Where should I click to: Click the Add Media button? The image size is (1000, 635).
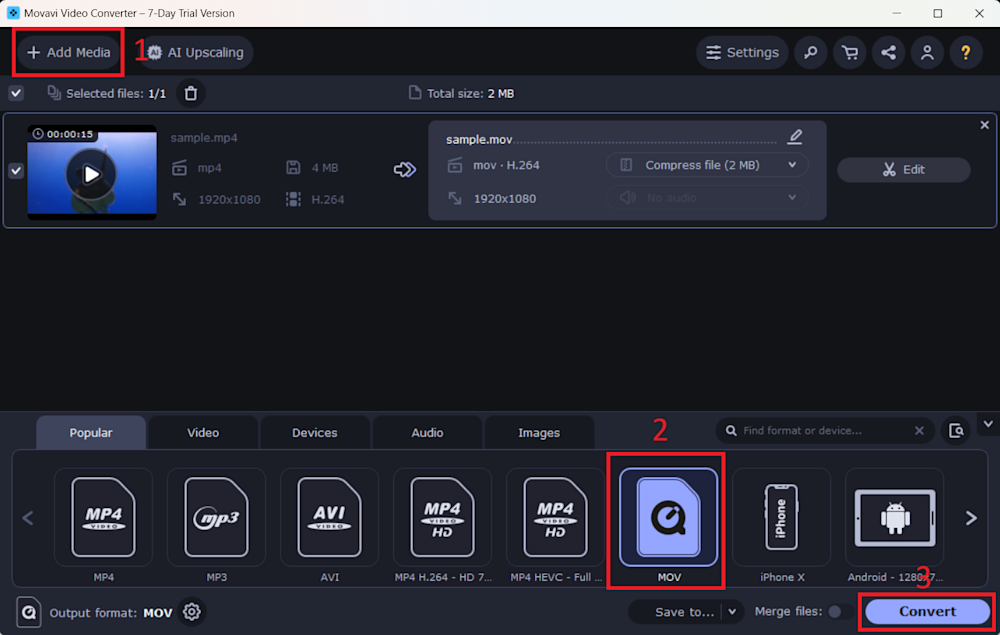click(69, 52)
